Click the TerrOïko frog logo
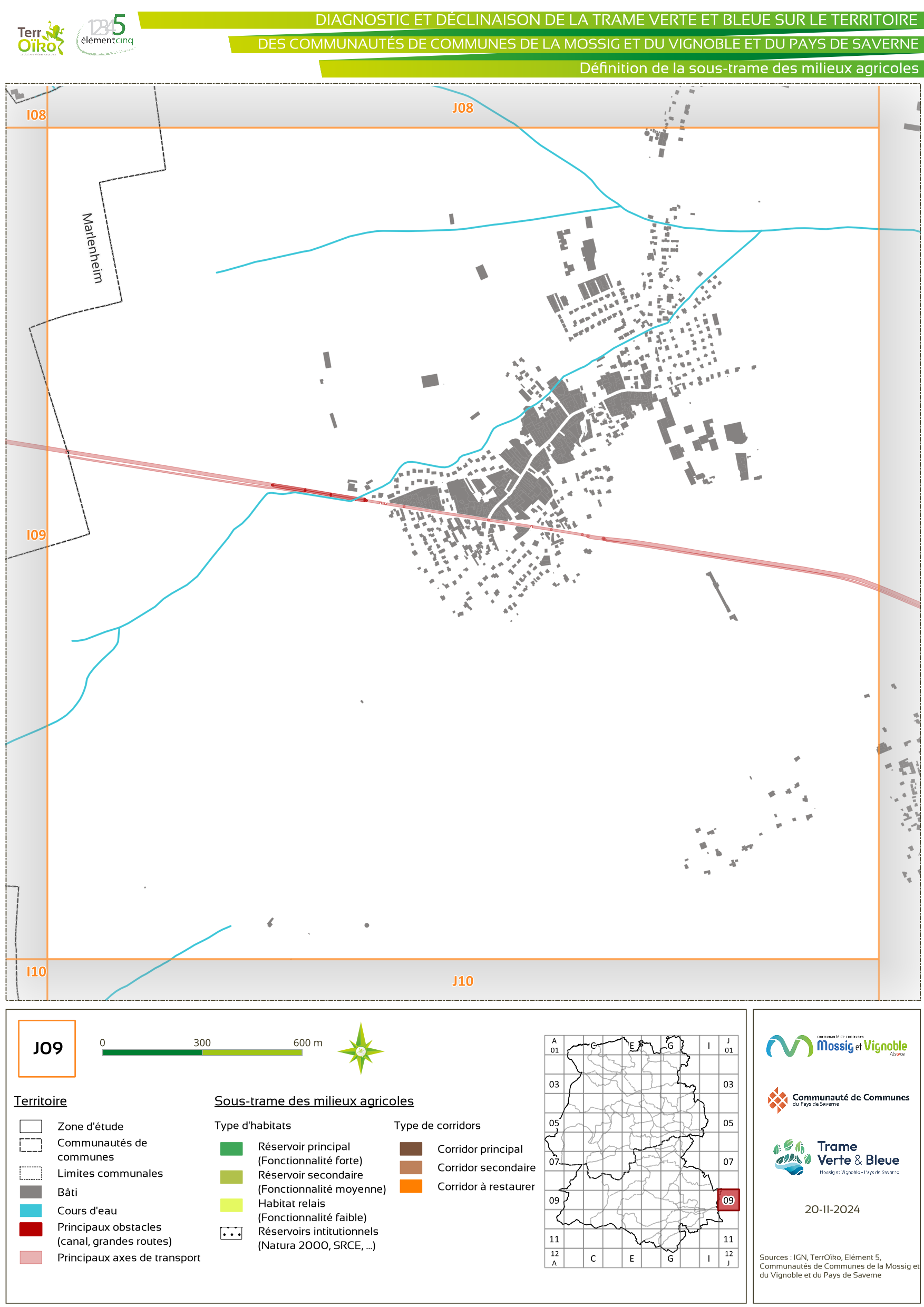The width and height of the screenshot is (924, 1307). (x=41, y=38)
